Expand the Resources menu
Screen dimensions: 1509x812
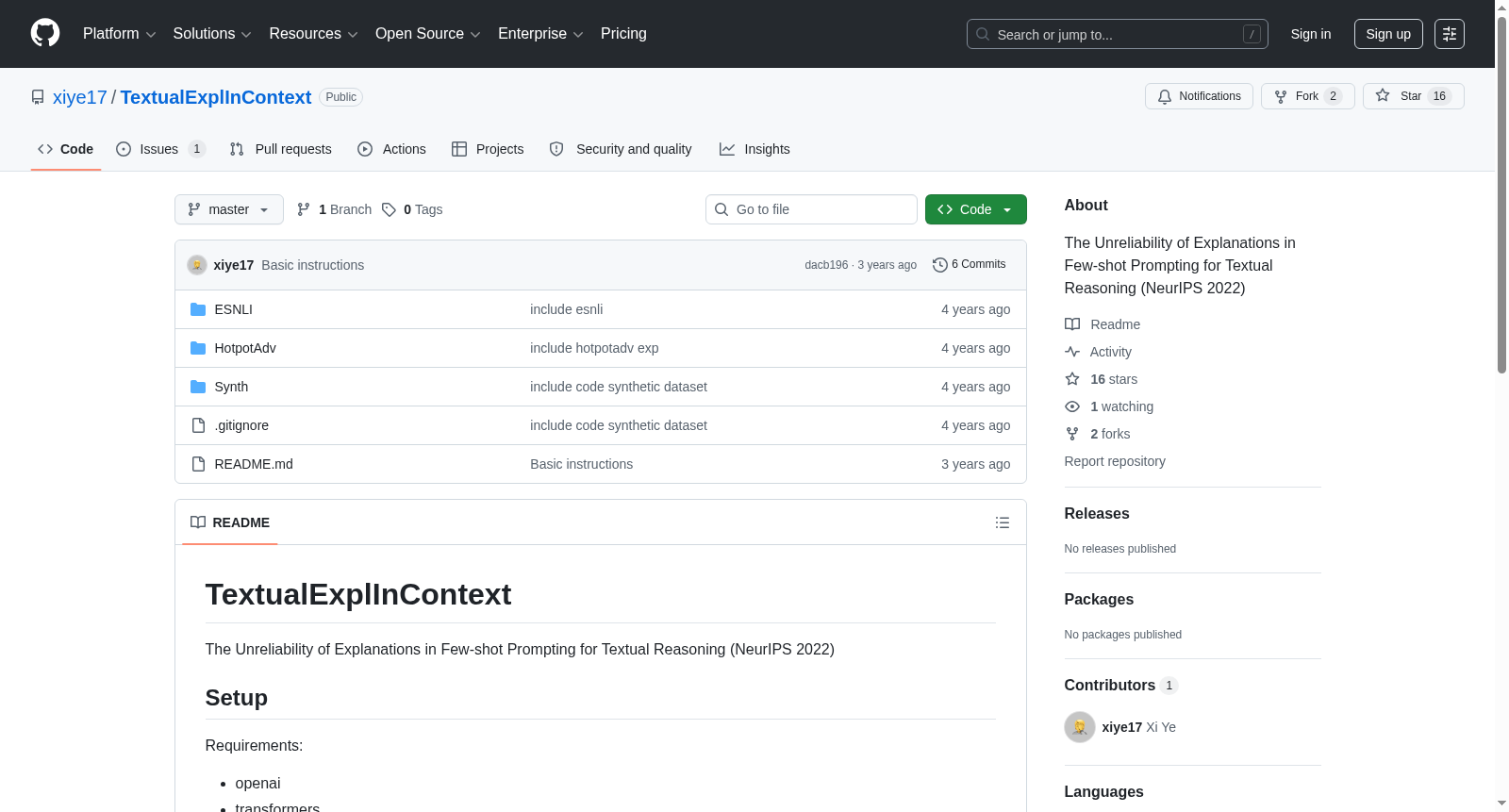click(x=313, y=34)
